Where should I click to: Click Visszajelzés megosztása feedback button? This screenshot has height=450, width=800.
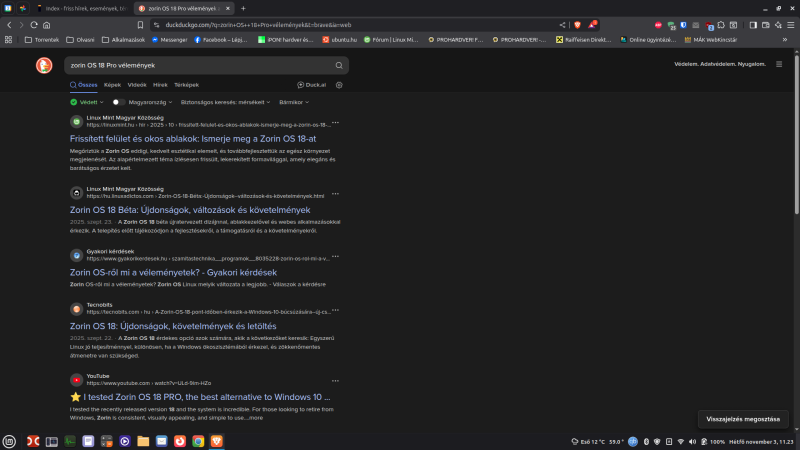click(x=743, y=419)
